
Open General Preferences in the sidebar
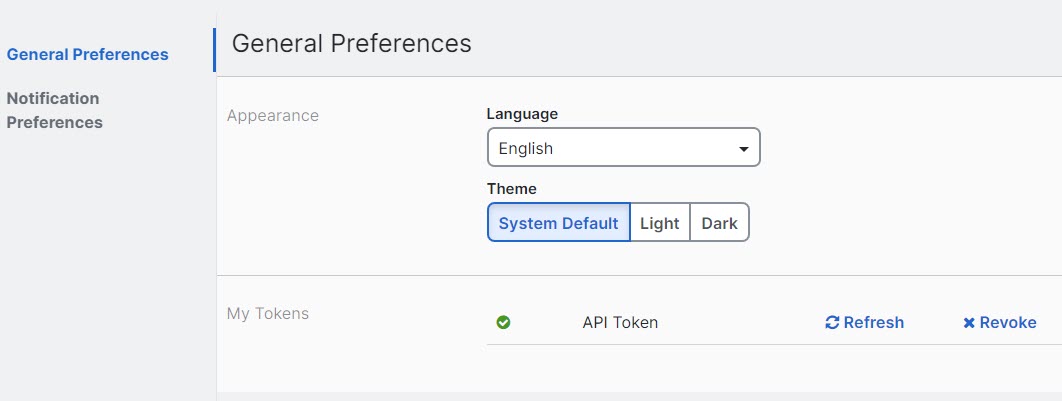pyautogui.click(x=87, y=54)
